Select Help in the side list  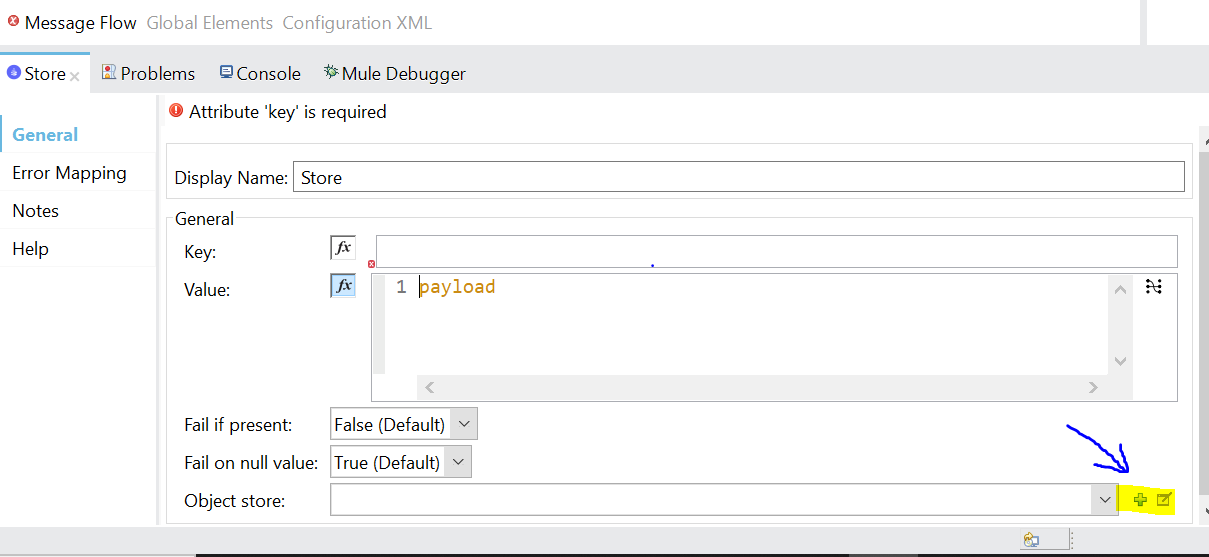coord(30,248)
